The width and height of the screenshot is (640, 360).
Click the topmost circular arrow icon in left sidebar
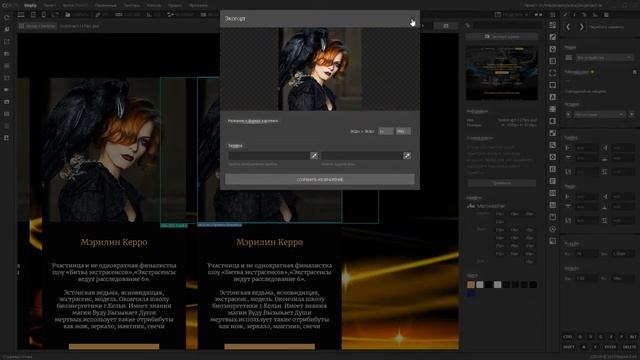pyautogui.click(x=7, y=18)
